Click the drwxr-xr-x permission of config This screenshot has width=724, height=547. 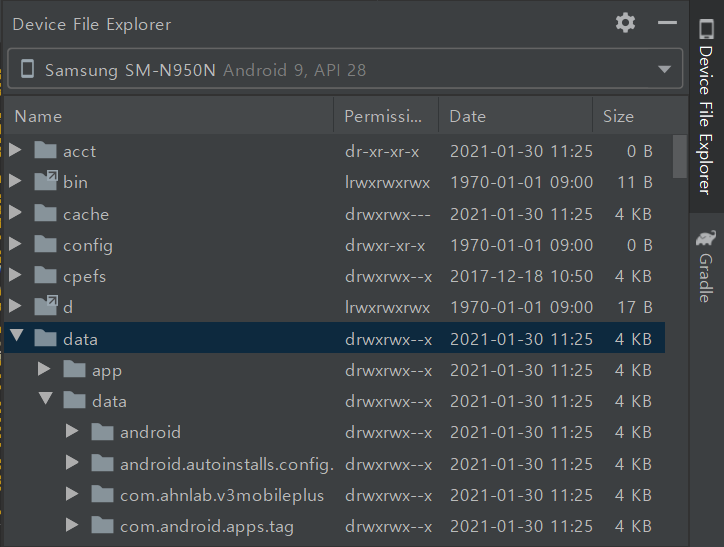[385, 246]
